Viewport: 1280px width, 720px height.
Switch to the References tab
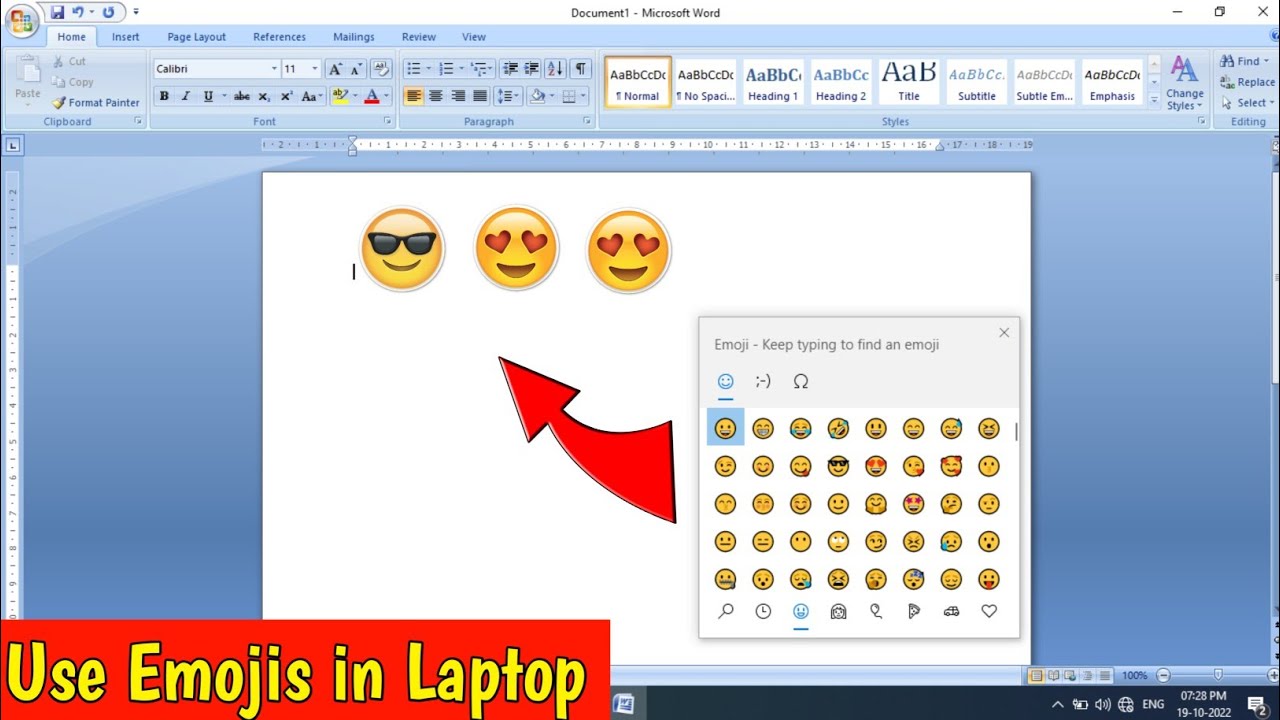(279, 37)
